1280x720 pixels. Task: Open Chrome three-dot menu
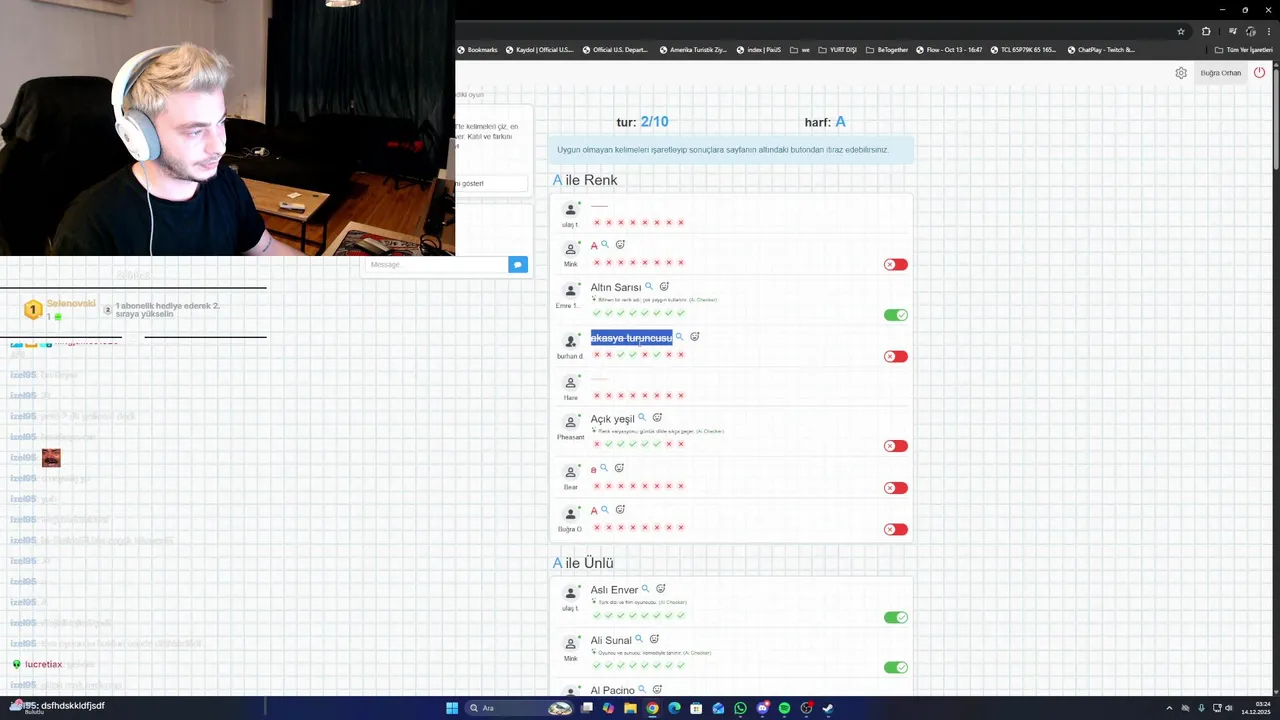[x=1268, y=31]
